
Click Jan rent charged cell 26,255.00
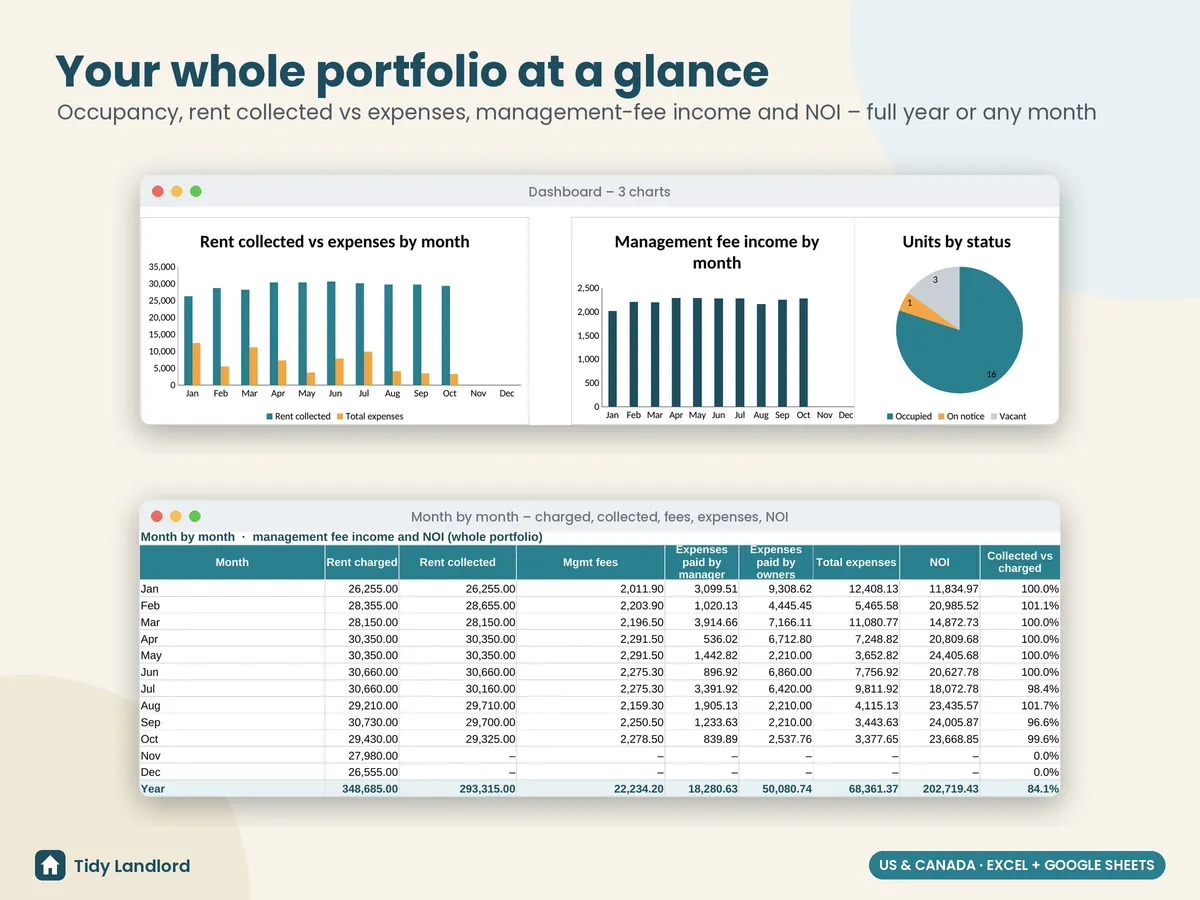(362, 589)
